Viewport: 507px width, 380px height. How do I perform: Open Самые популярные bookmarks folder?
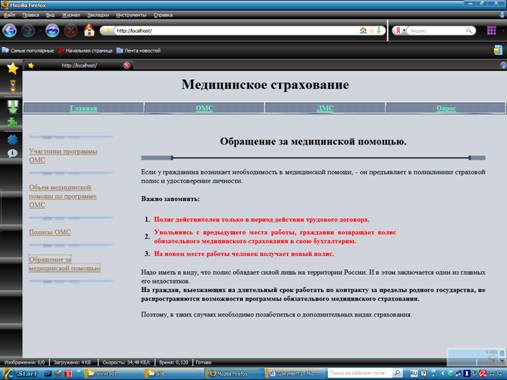click(x=28, y=51)
